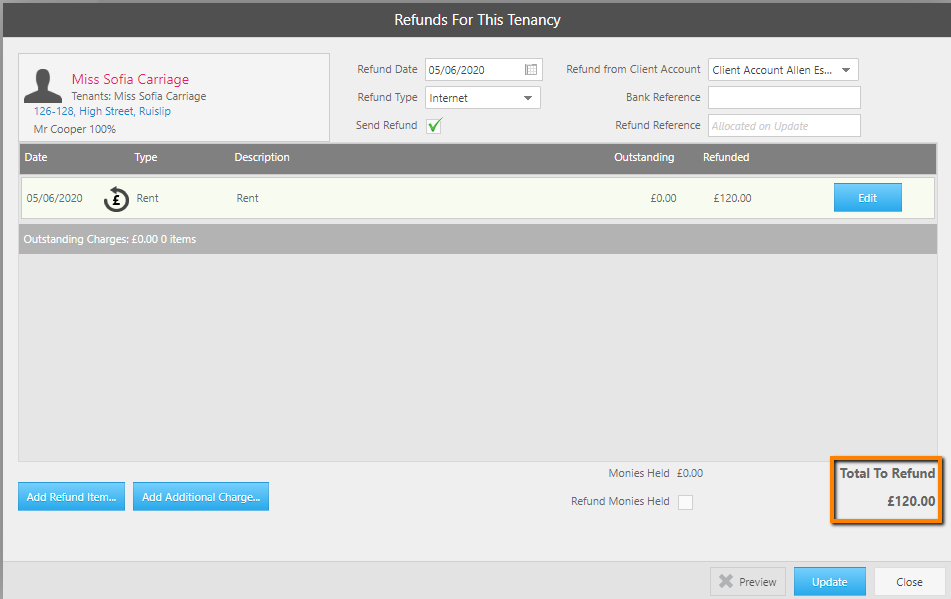Click the Refund Reference field
This screenshot has width=951, height=599.
coord(784,125)
